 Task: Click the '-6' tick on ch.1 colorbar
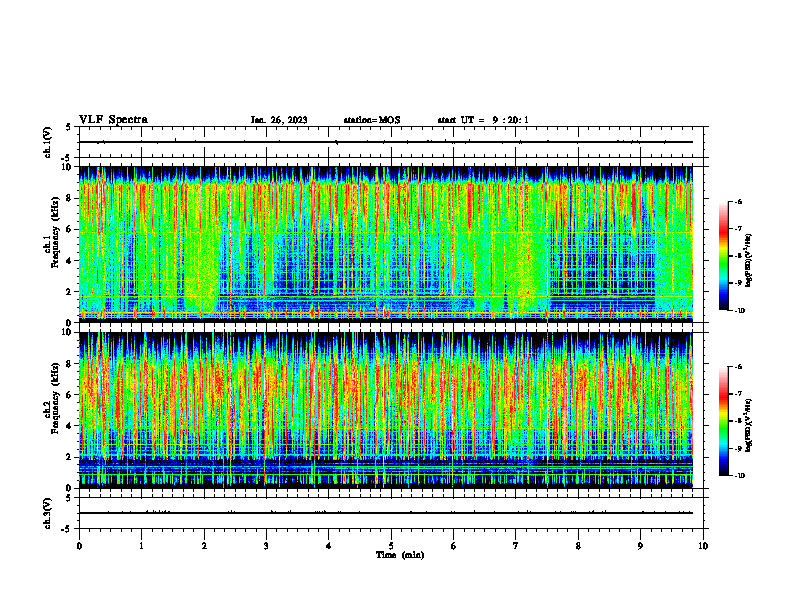[738, 202]
